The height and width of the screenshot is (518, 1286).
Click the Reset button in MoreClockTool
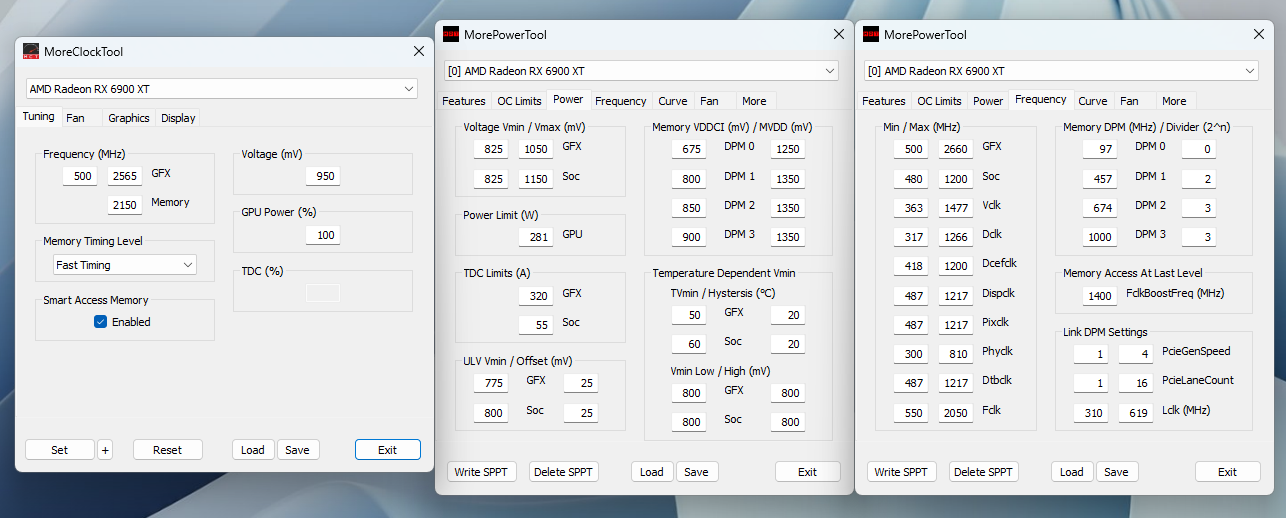(x=168, y=450)
